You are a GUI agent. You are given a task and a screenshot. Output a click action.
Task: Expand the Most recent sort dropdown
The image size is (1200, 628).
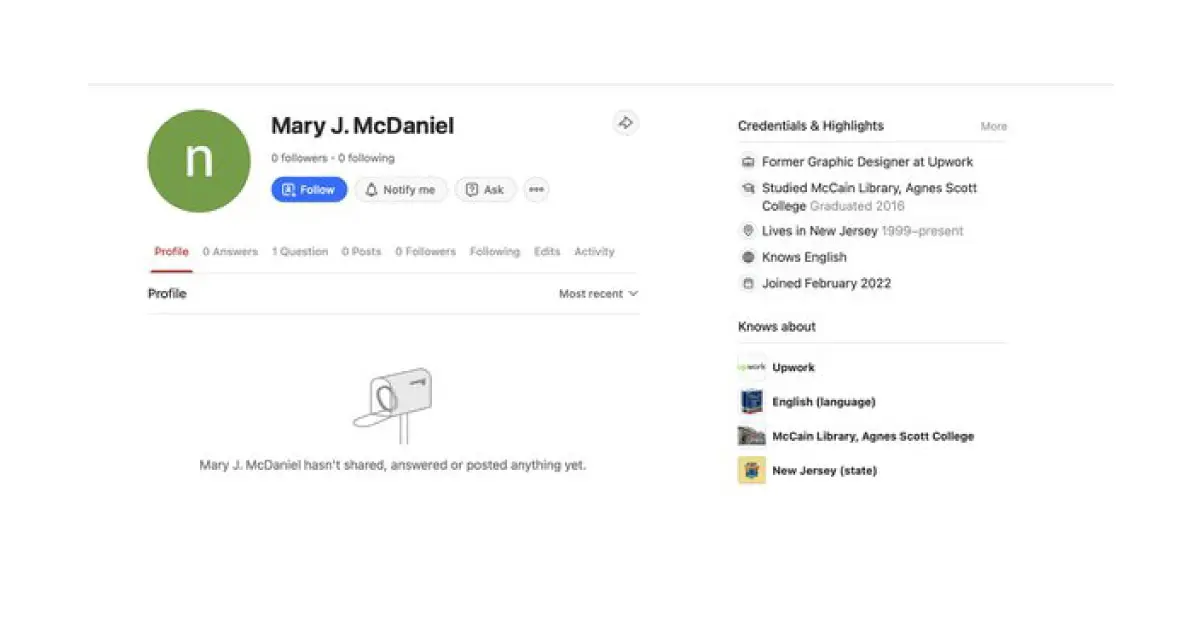point(598,294)
